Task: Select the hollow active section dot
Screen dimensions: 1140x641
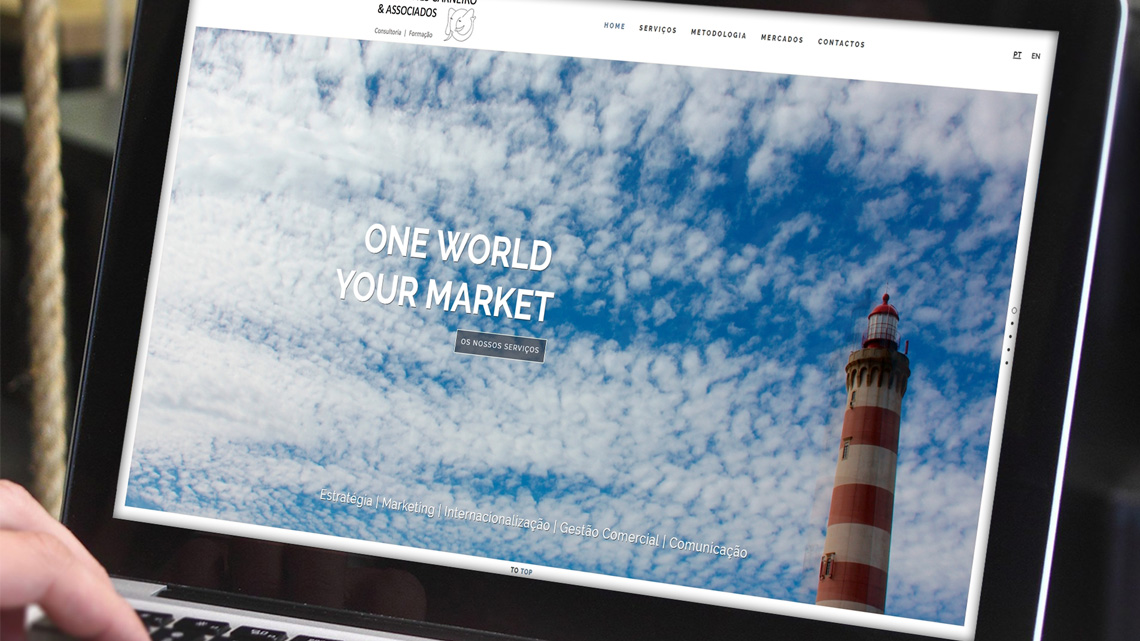Action: click(1014, 310)
